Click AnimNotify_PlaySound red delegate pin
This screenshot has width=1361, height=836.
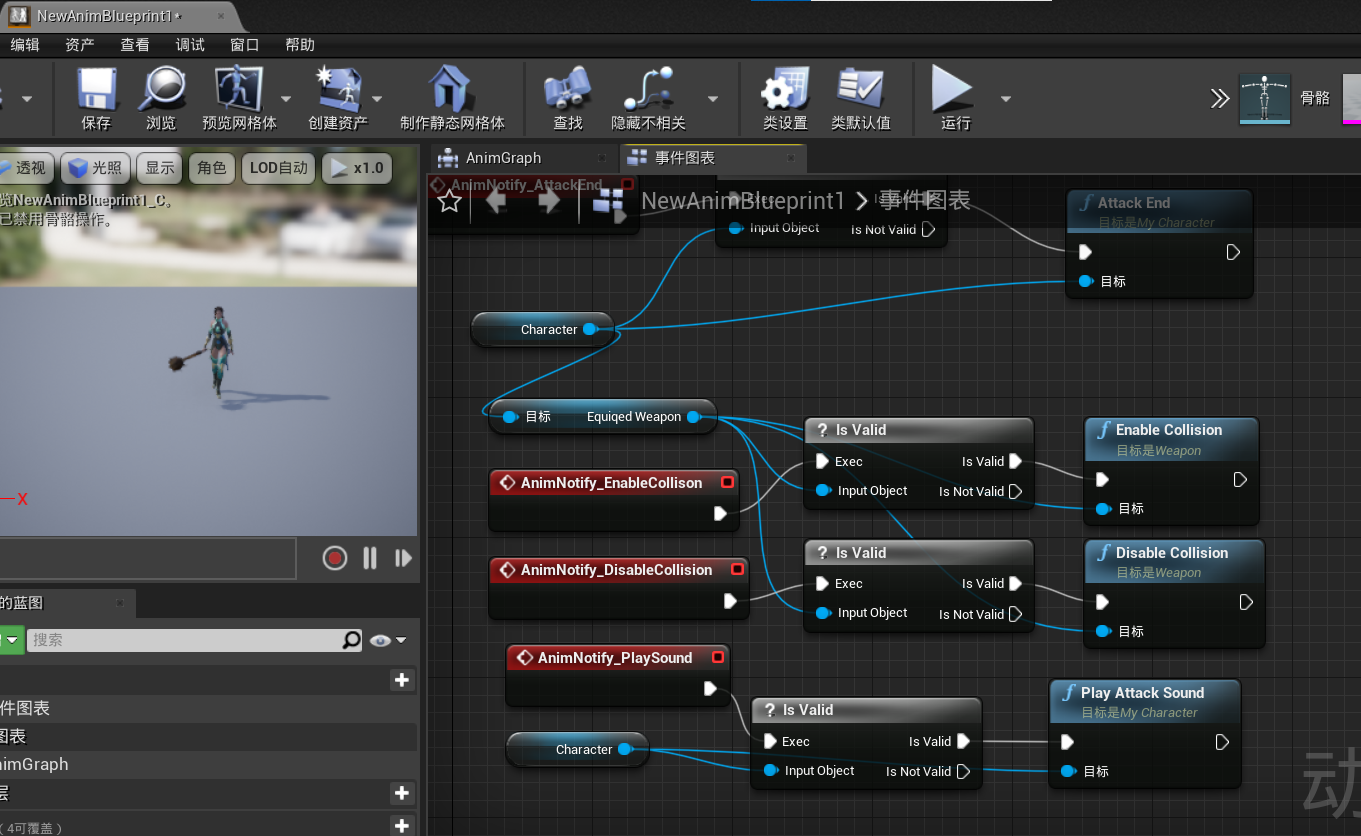tap(717, 658)
